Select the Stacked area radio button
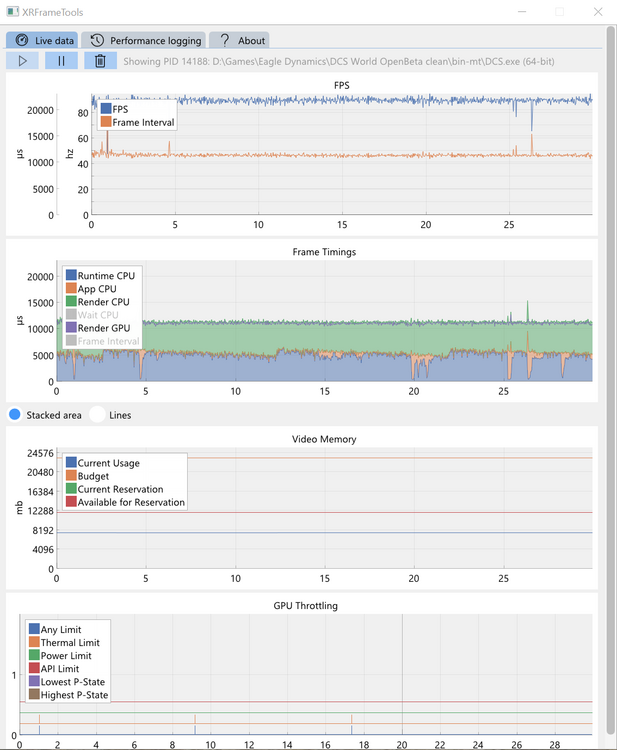 [x=15, y=414]
